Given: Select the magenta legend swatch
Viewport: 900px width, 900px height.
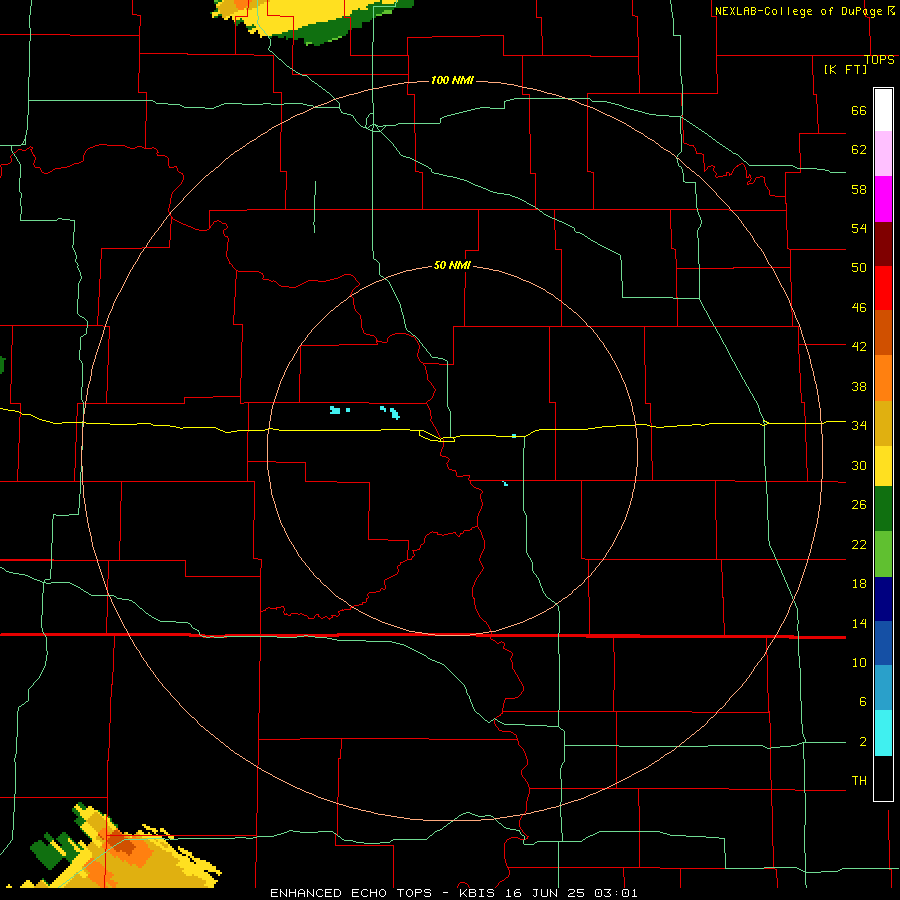Looking at the screenshot, I should pos(883,199).
